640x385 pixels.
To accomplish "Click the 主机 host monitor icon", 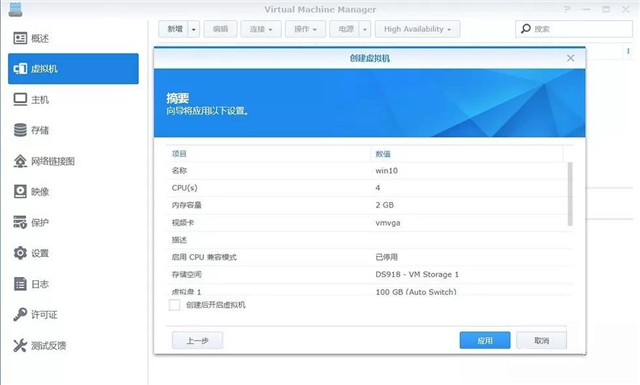I will tap(20, 100).
